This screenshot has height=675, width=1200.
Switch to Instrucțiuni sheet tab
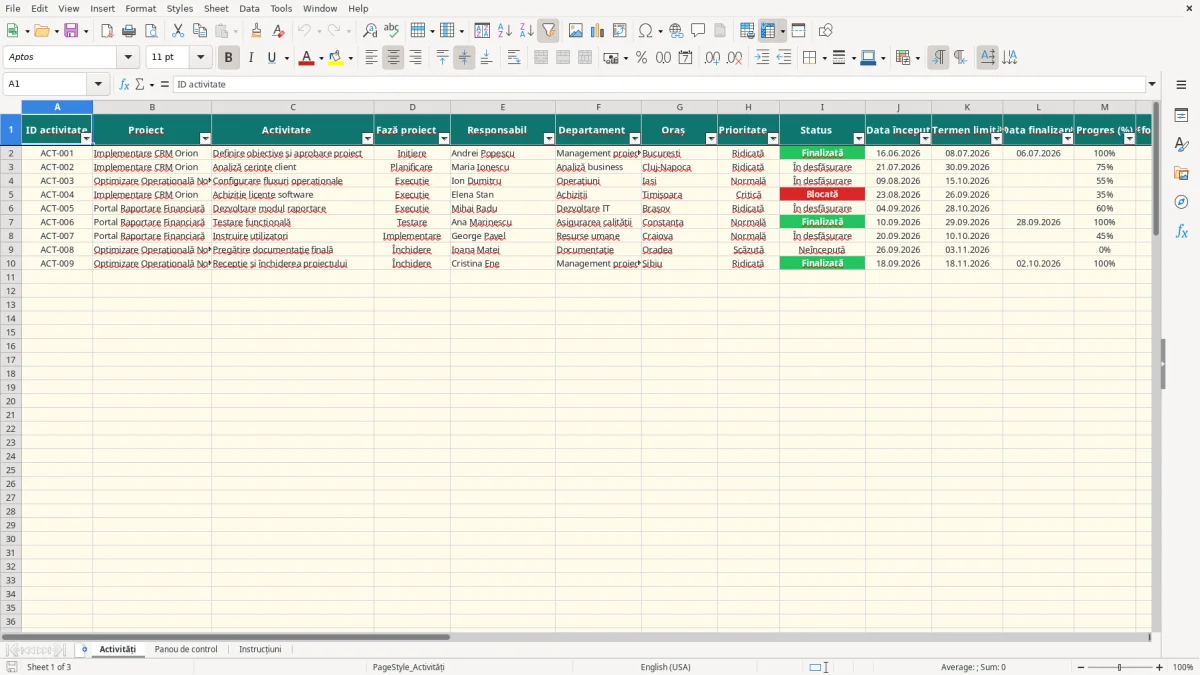coord(260,649)
